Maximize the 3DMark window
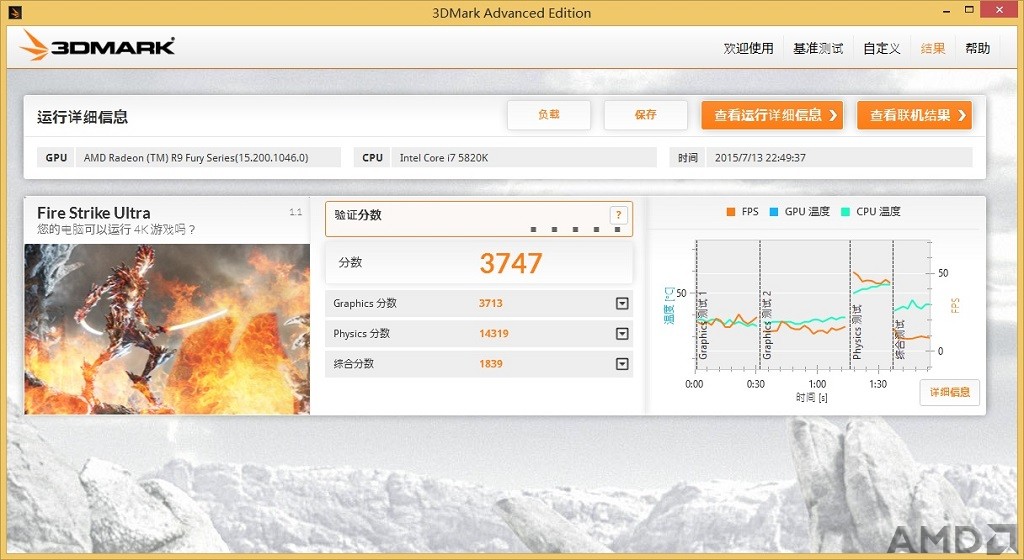 pyautogui.click(x=970, y=10)
